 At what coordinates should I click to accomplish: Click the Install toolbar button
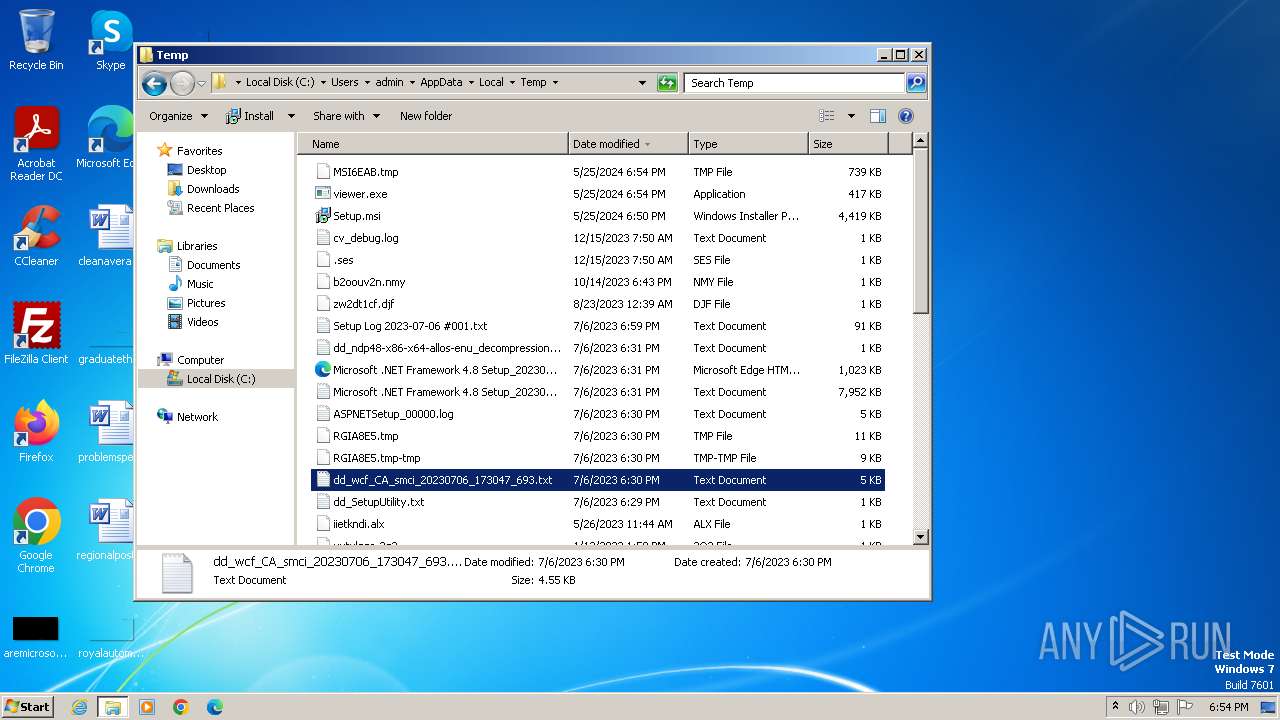(251, 116)
